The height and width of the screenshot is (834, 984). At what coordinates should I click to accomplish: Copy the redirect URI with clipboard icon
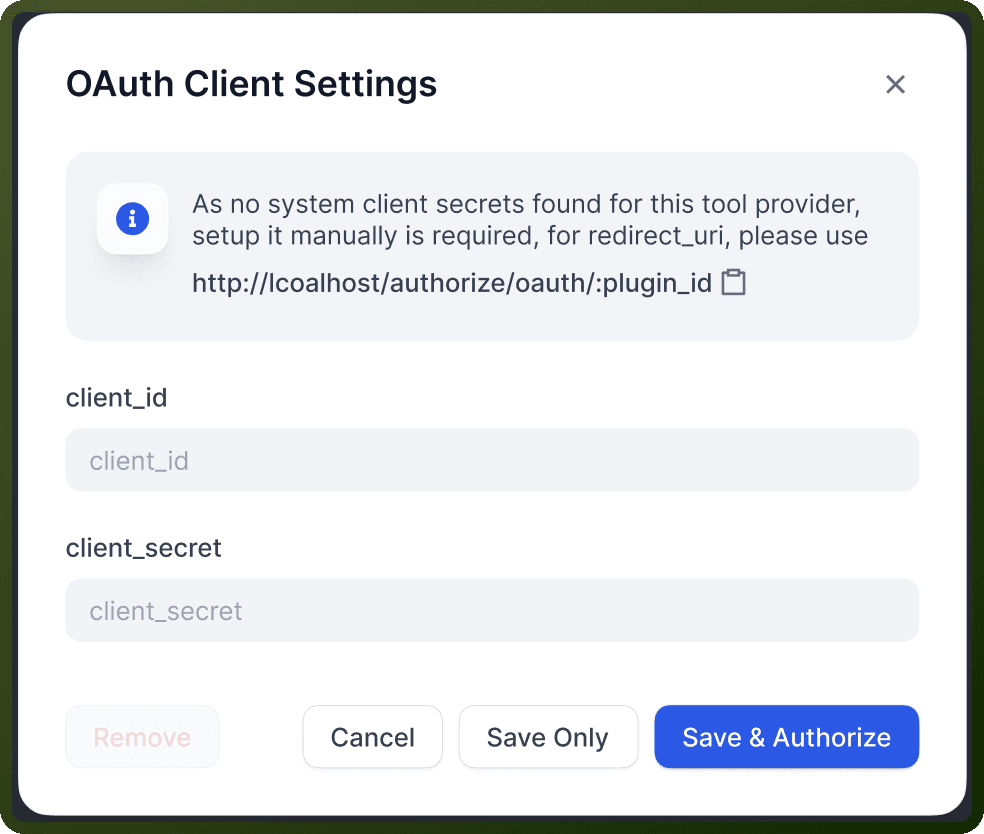(x=733, y=282)
